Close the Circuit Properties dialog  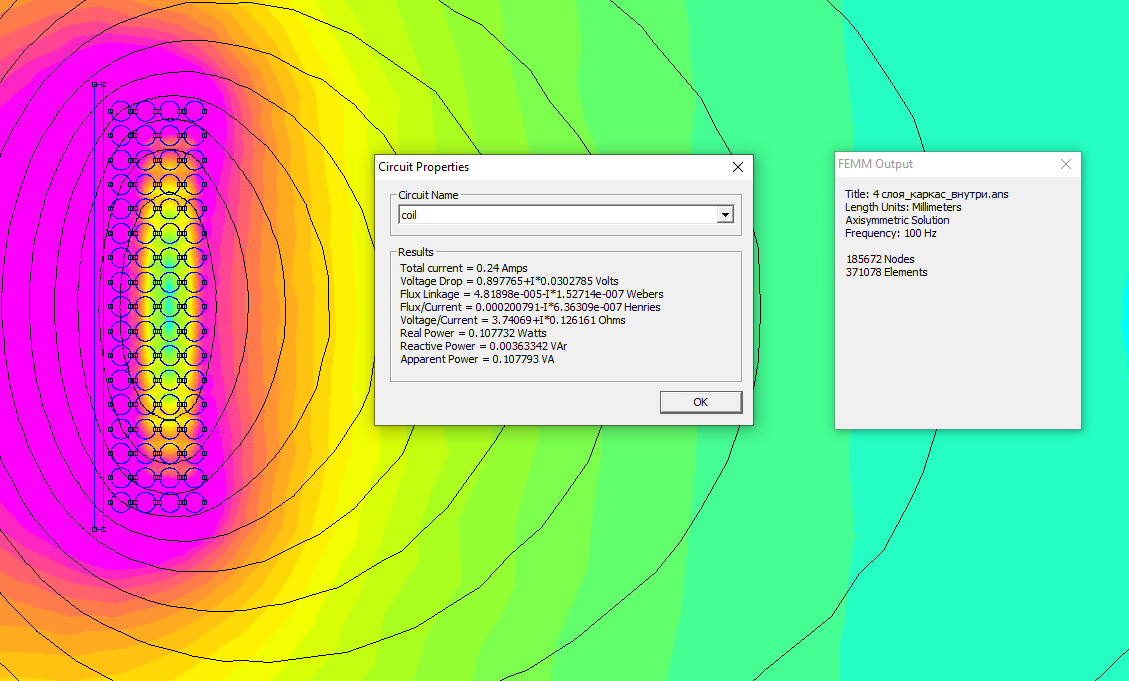tap(738, 167)
